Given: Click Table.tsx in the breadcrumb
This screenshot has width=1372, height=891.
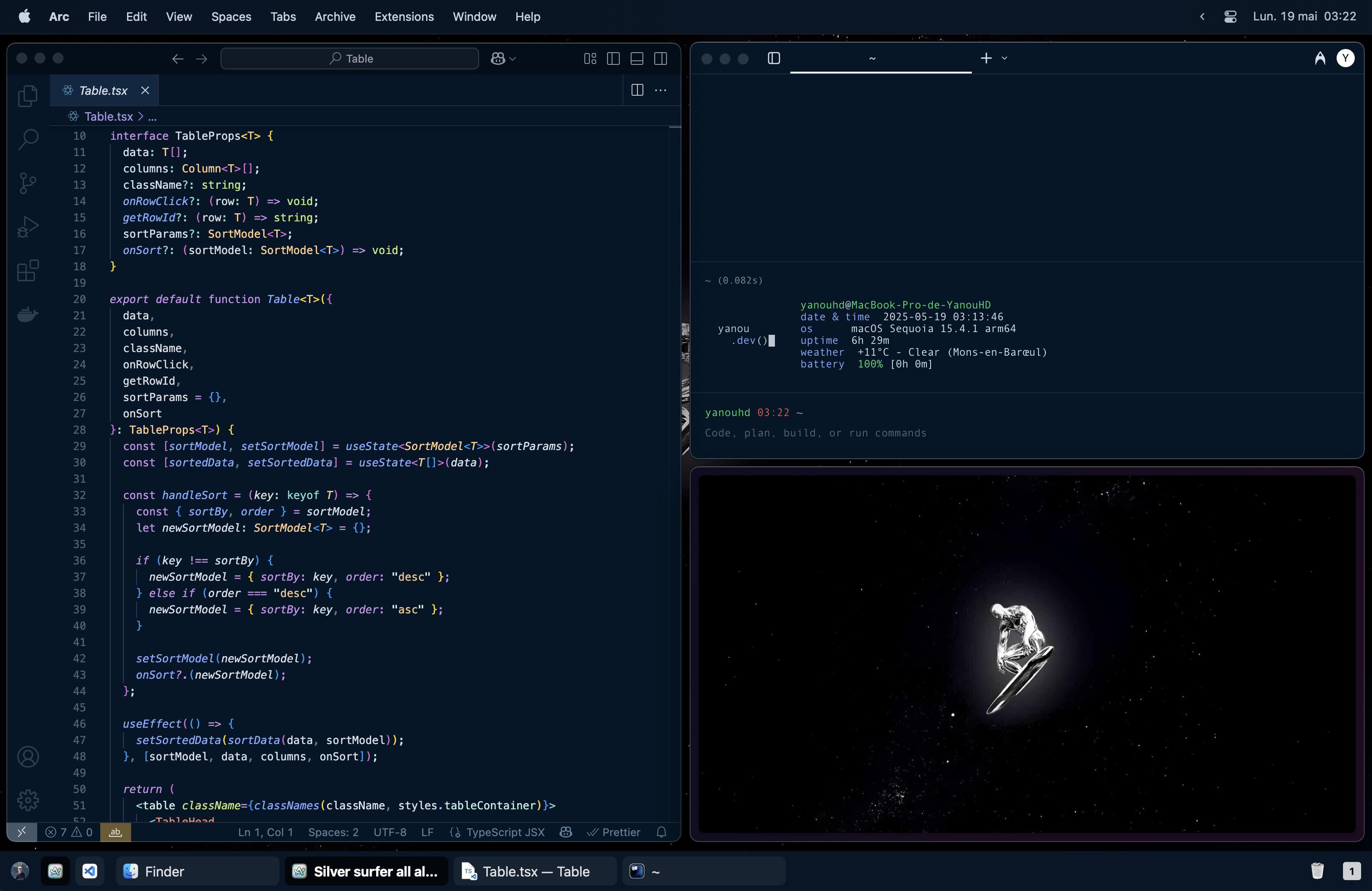Looking at the screenshot, I should pyautogui.click(x=108, y=117).
